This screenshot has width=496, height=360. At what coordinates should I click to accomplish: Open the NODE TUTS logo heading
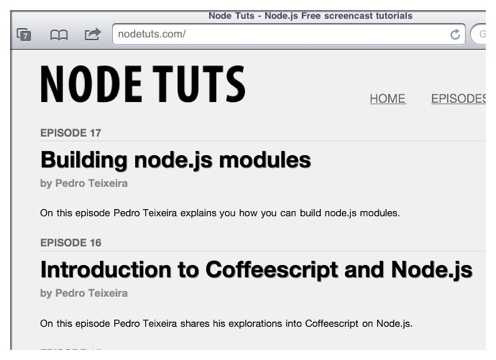click(143, 84)
